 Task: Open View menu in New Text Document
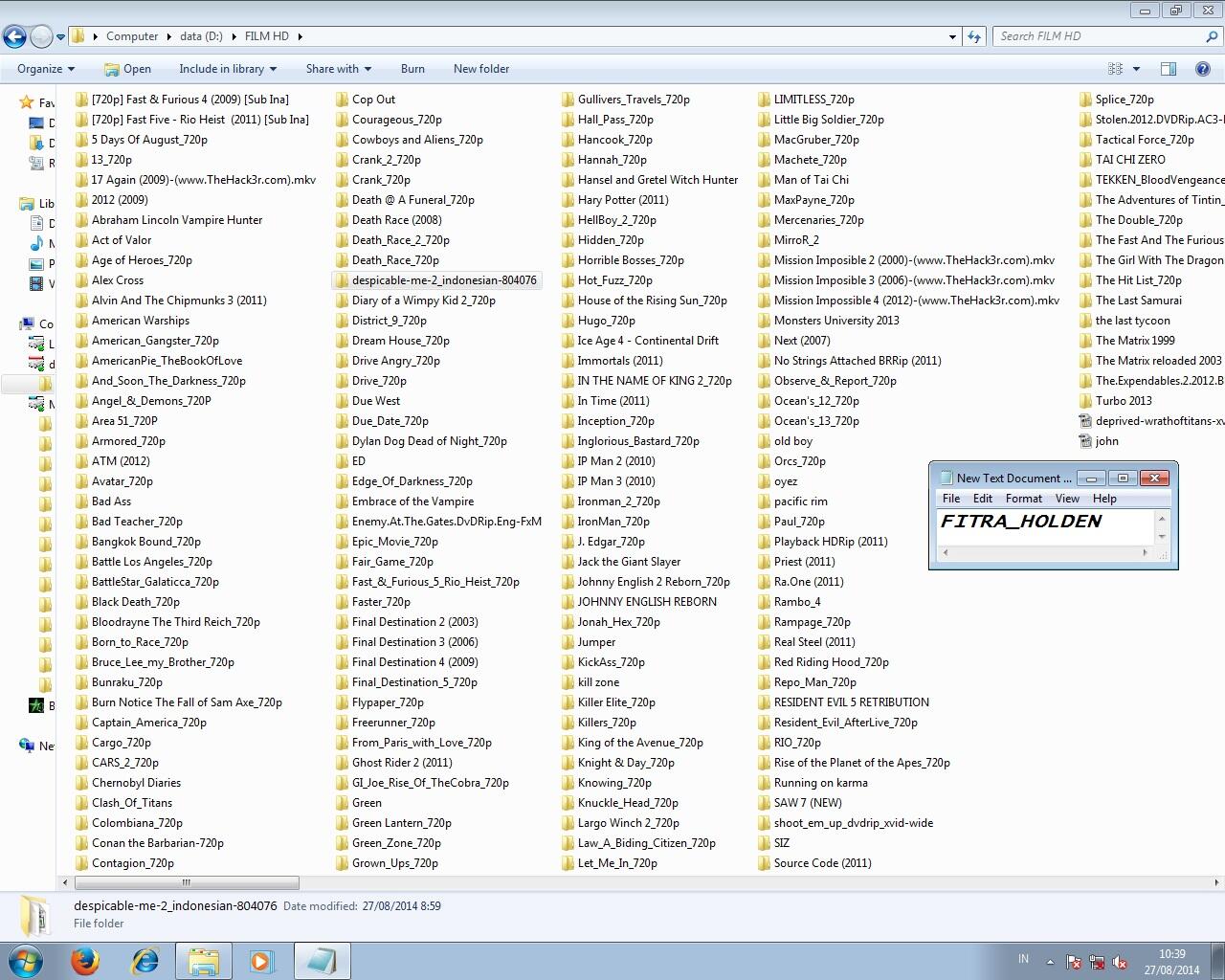tap(1067, 499)
